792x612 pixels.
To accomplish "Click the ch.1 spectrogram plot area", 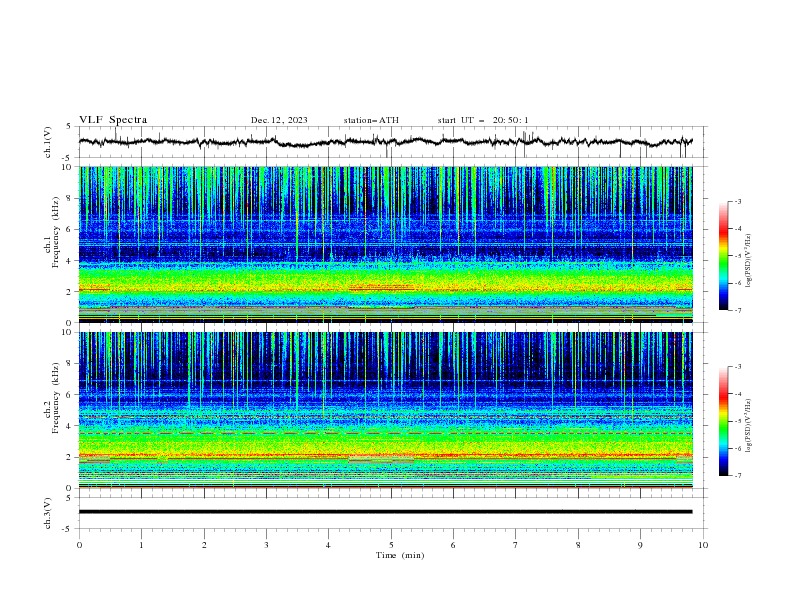I will [386, 244].
